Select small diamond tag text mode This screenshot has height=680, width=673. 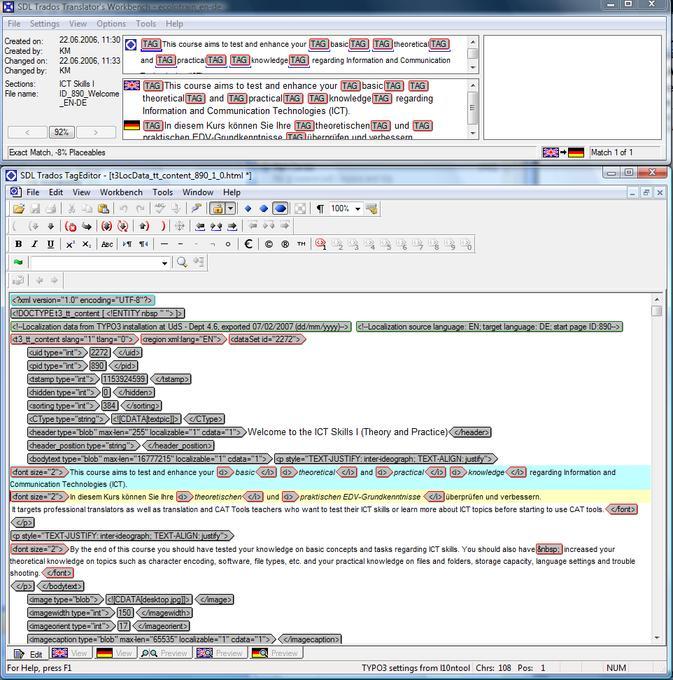(x=248, y=209)
